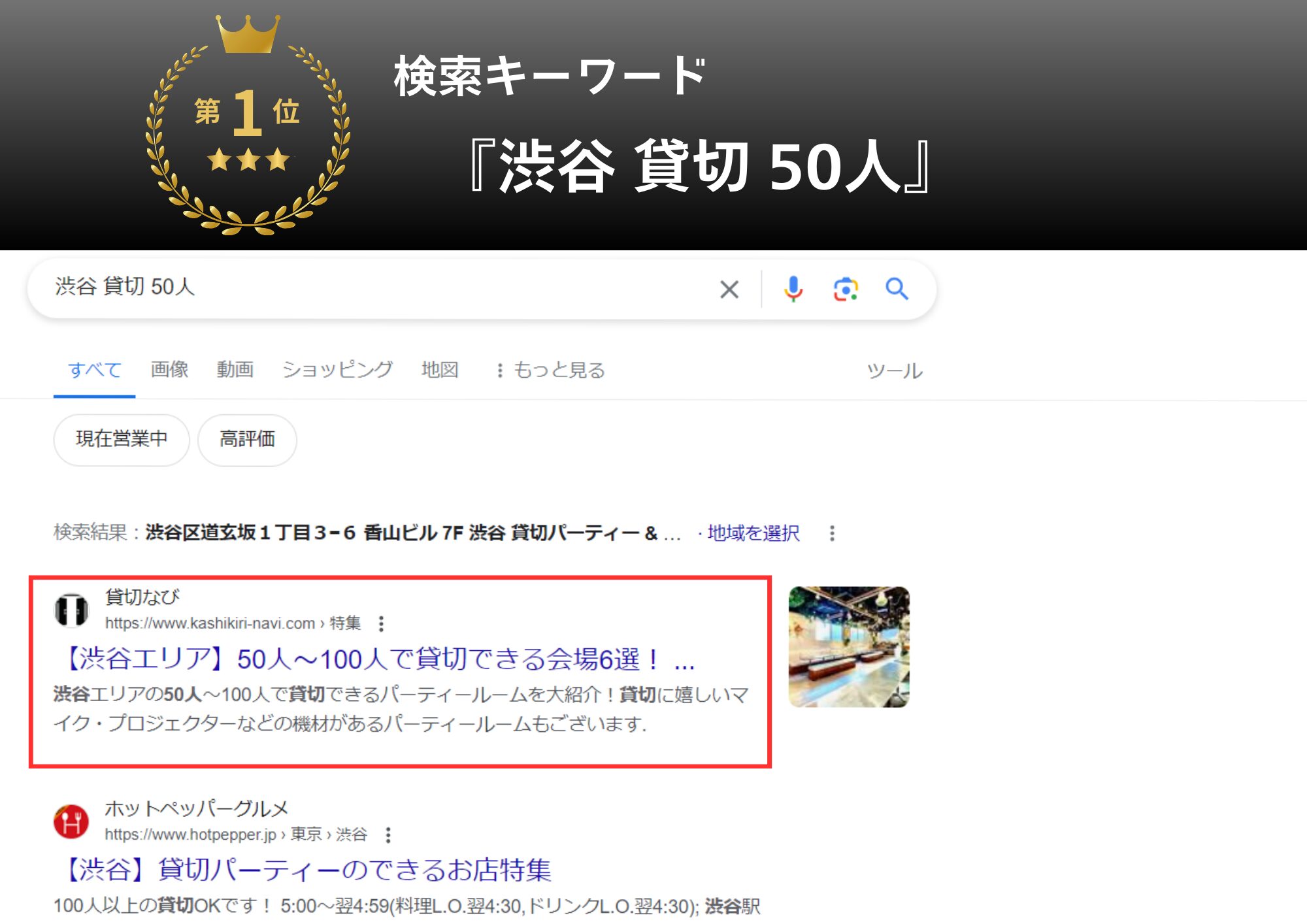Open the three-dot menu for the kashikiri-navi result
The height and width of the screenshot is (924, 1307).
click(x=381, y=623)
